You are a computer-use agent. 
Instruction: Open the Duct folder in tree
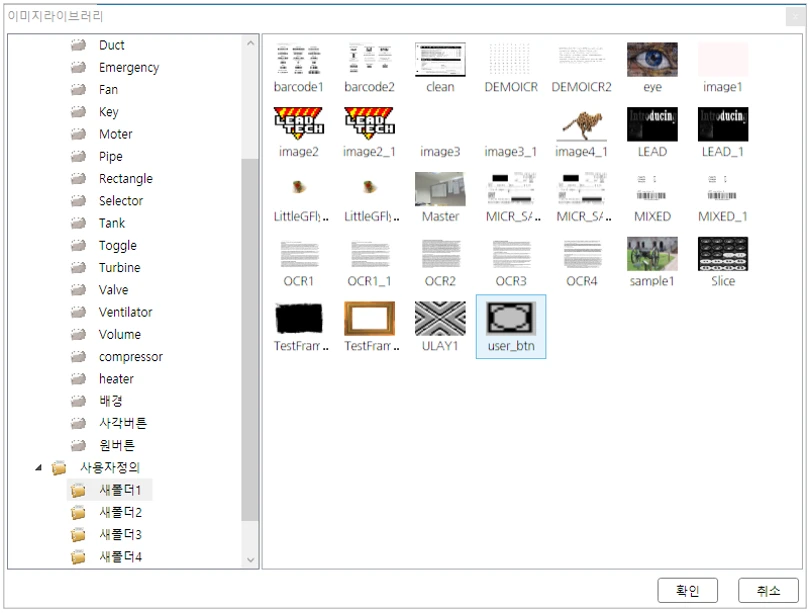(x=112, y=45)
